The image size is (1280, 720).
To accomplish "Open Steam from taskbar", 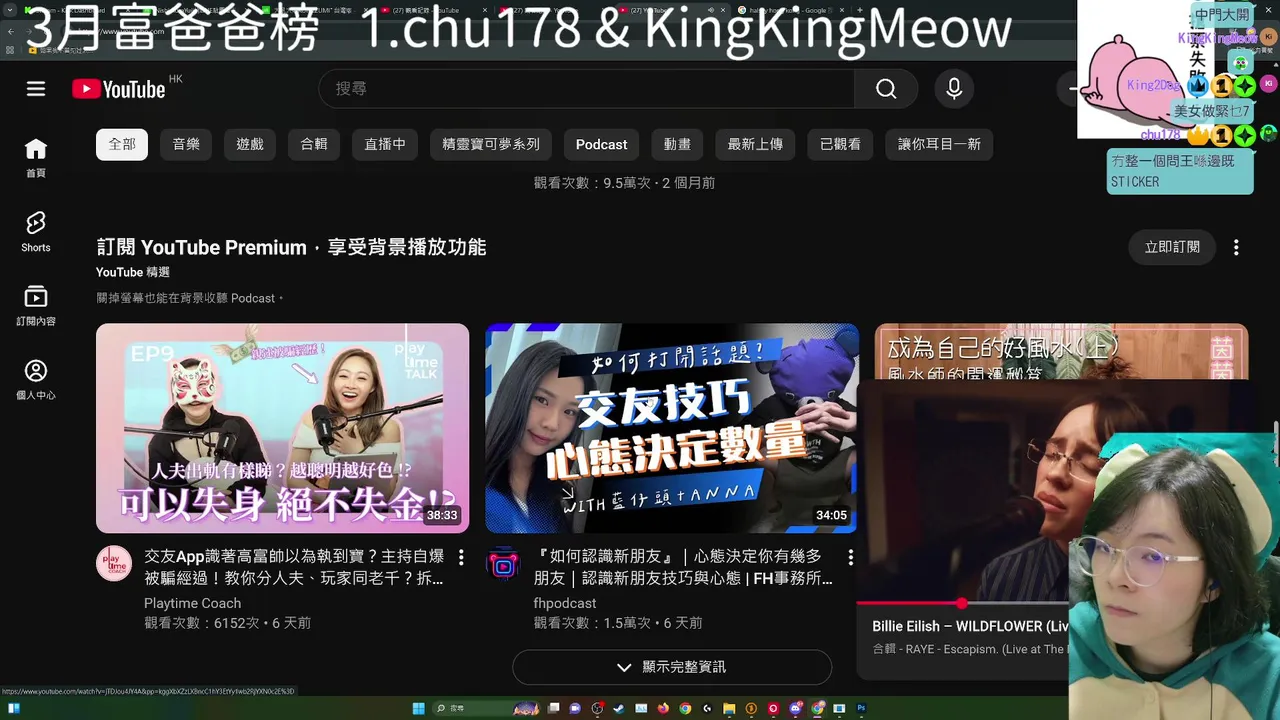I will tap(619, 709).
